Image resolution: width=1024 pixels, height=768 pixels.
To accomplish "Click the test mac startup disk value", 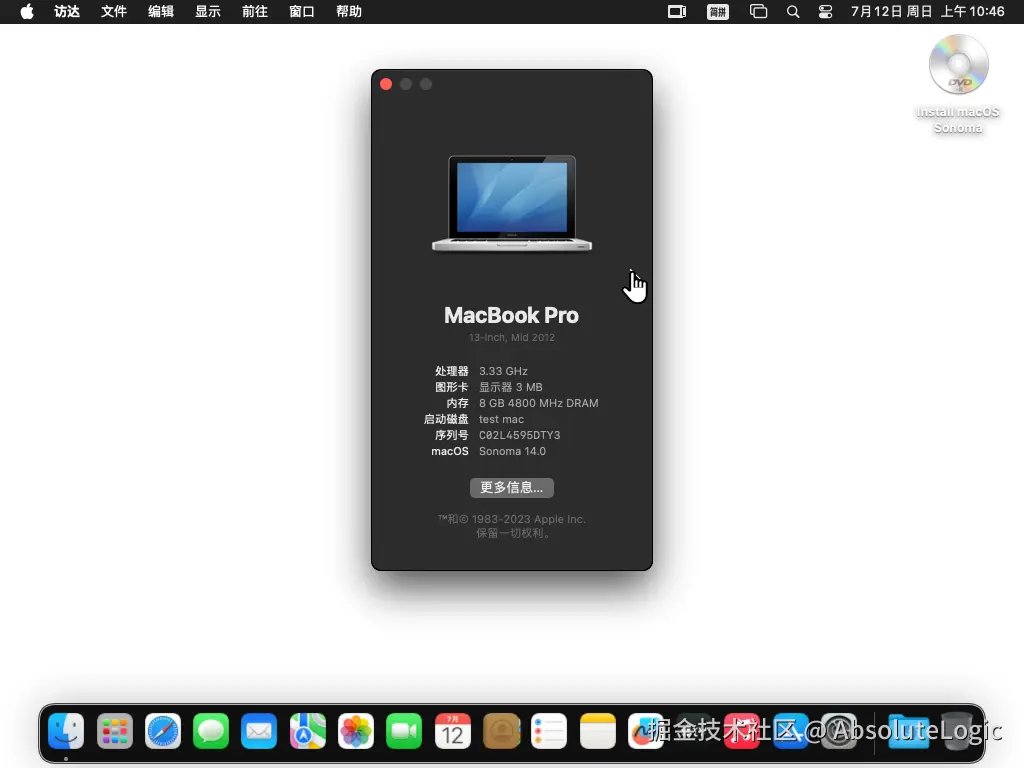I will [x=501, y=419].
